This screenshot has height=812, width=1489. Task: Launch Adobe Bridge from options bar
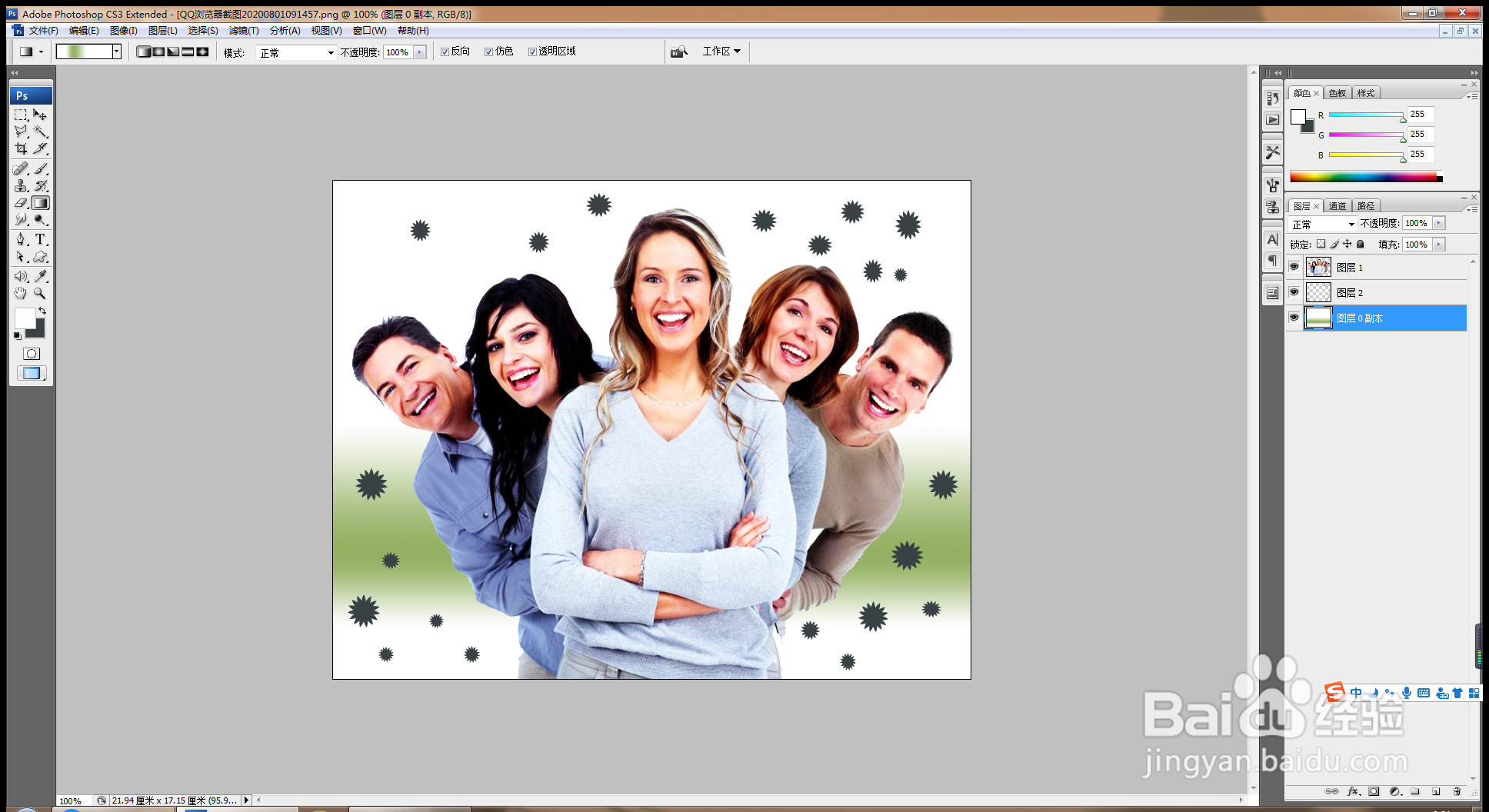(678, 52)
